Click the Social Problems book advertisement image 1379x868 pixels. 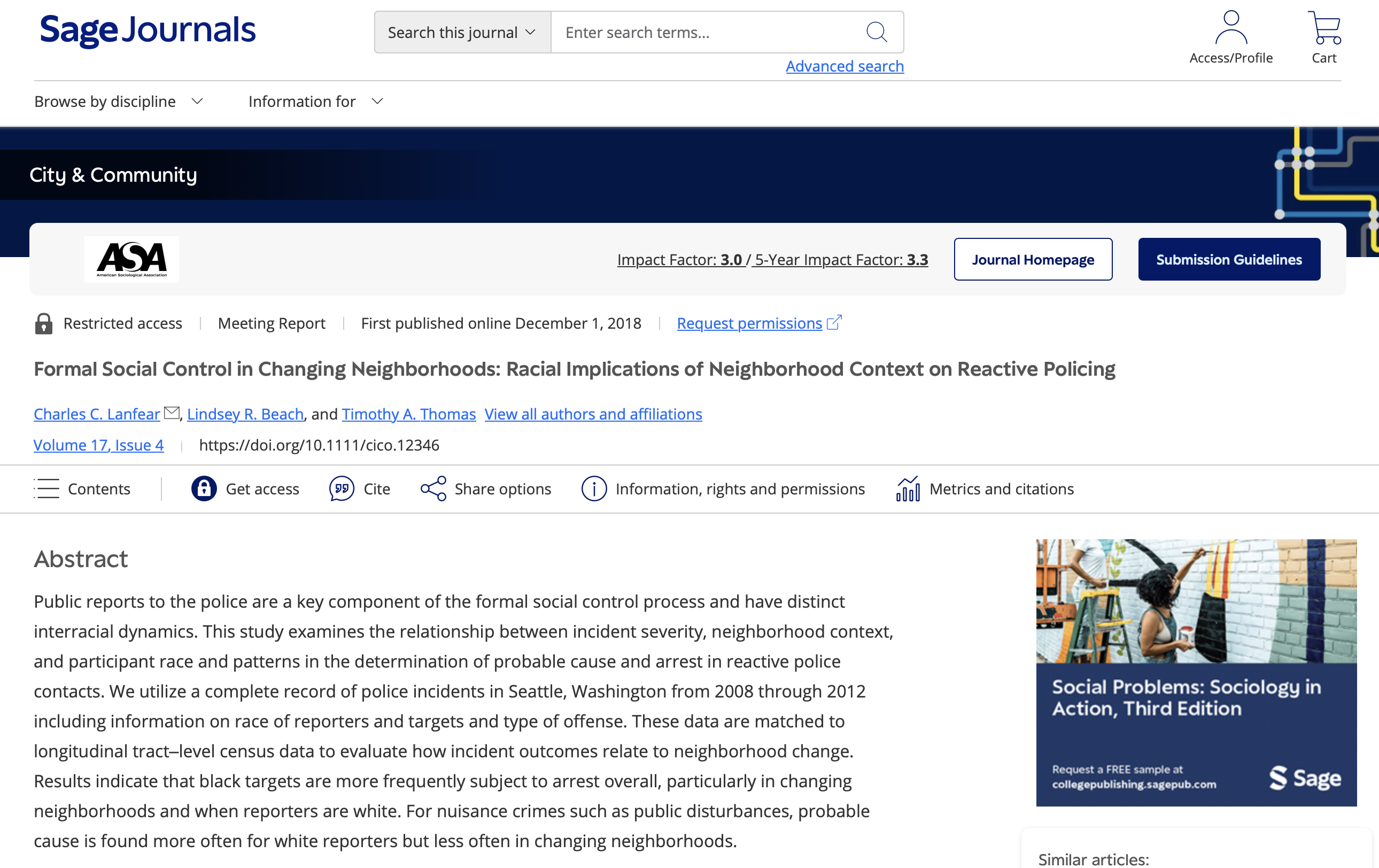(1196, 672)
